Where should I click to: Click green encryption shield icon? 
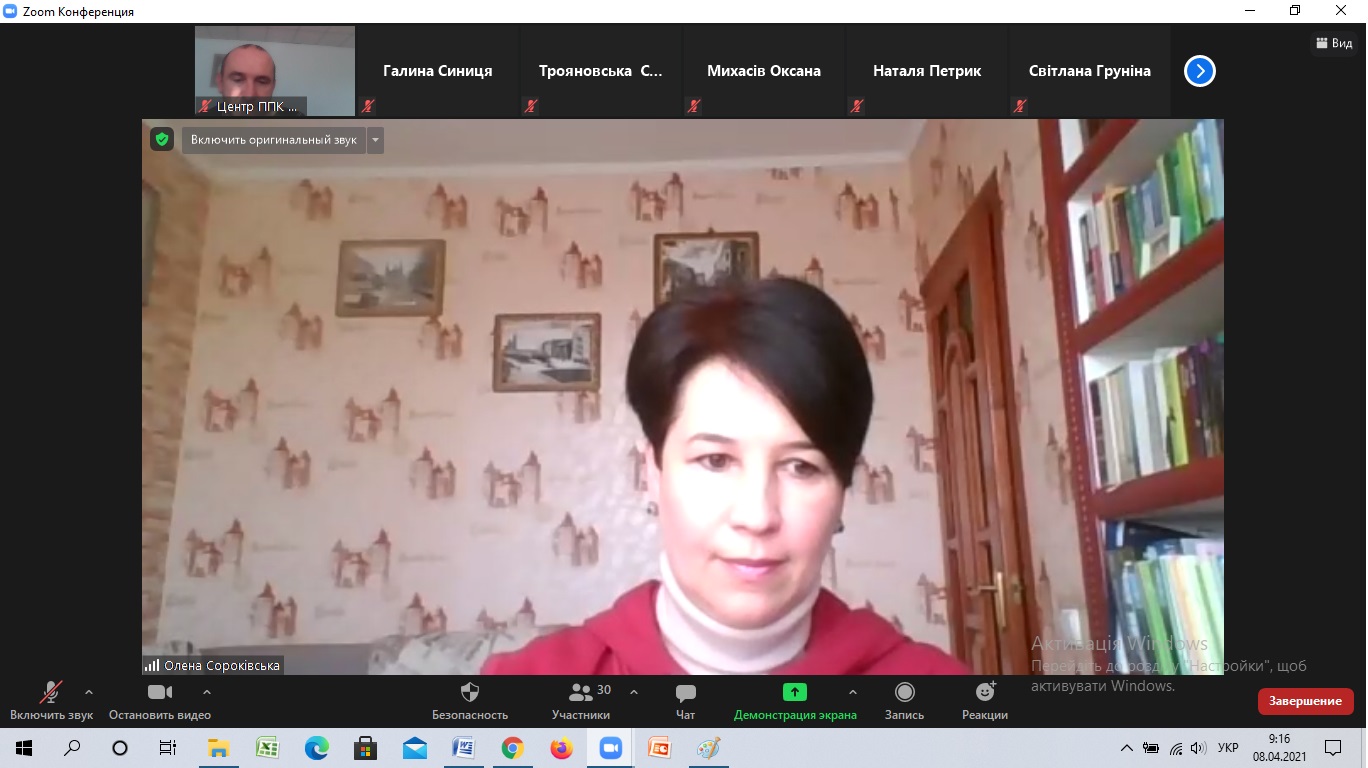point(162,139)
